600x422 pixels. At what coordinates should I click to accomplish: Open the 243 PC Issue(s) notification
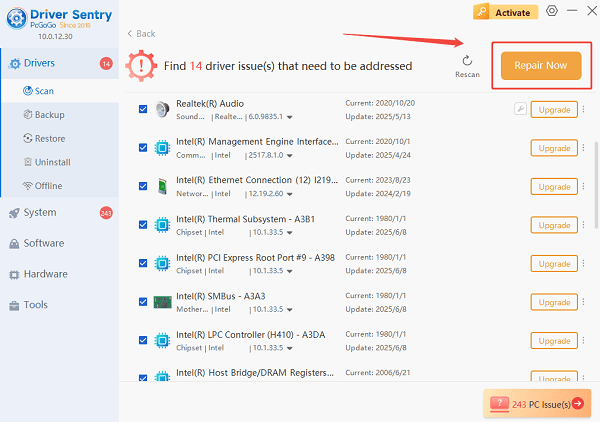point(538,403)
